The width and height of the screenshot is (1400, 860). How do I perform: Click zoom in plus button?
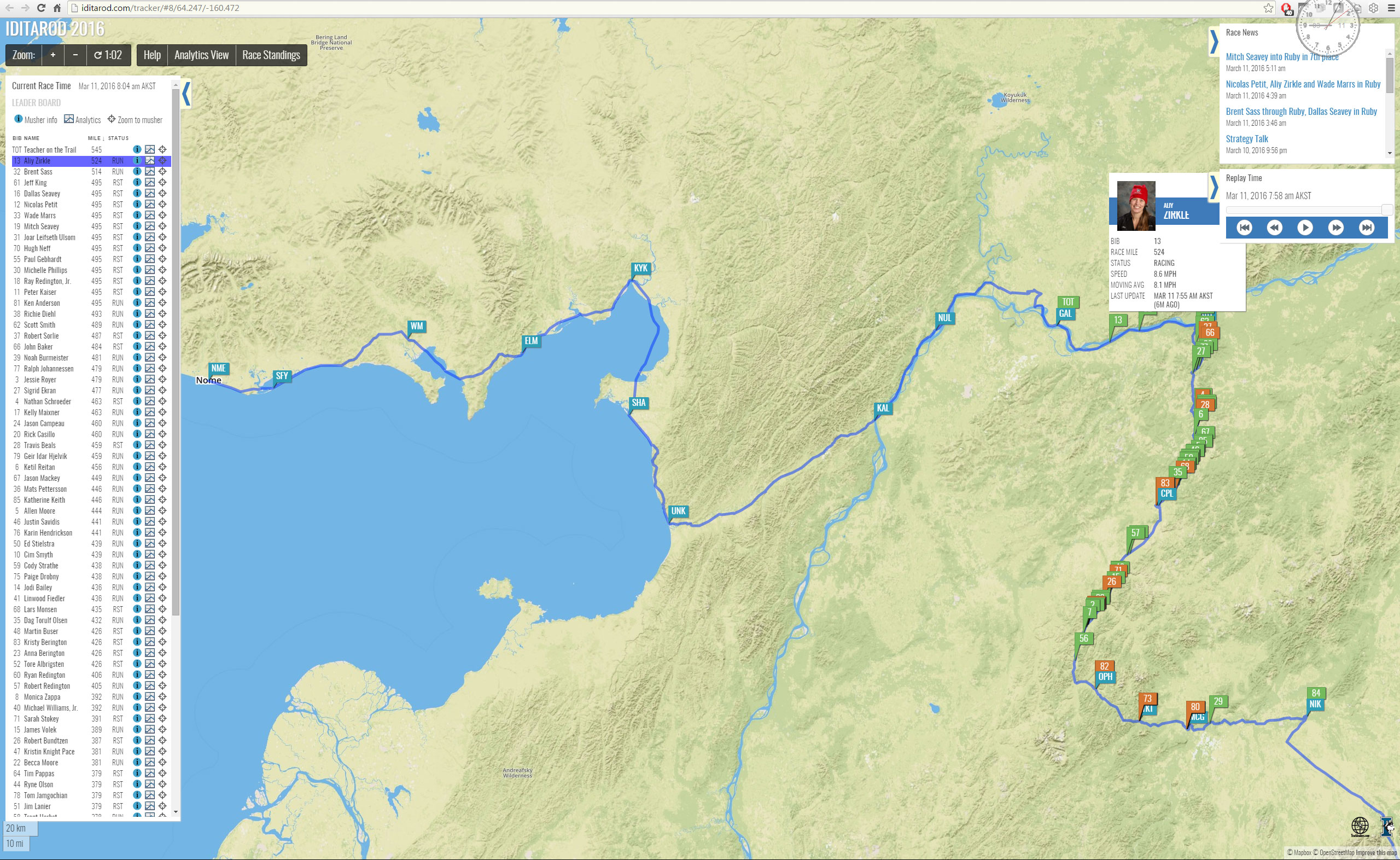pyautogui.click(x=53, y=55)
